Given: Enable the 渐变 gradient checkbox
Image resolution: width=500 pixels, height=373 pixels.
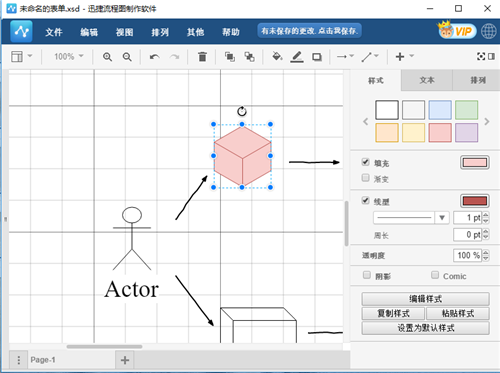Looking at the screenshot, I should point(366,178).
